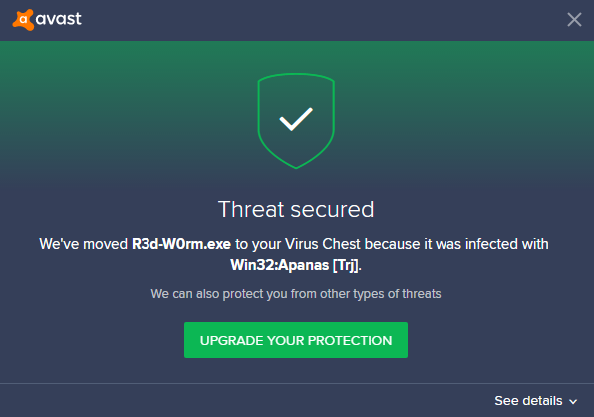Viewport: 594px width, 417px height.
Task: Expand details using the chevron arrow
Action: (x=573, y=401)
